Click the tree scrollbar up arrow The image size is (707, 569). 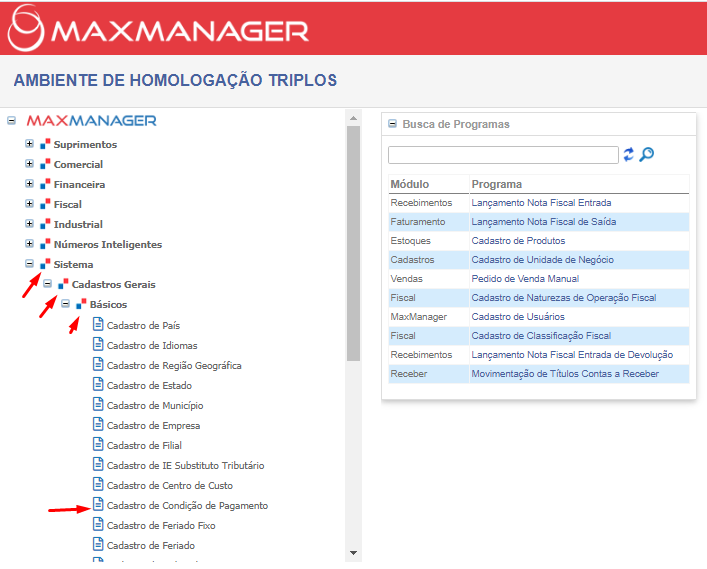pos(354,118)
